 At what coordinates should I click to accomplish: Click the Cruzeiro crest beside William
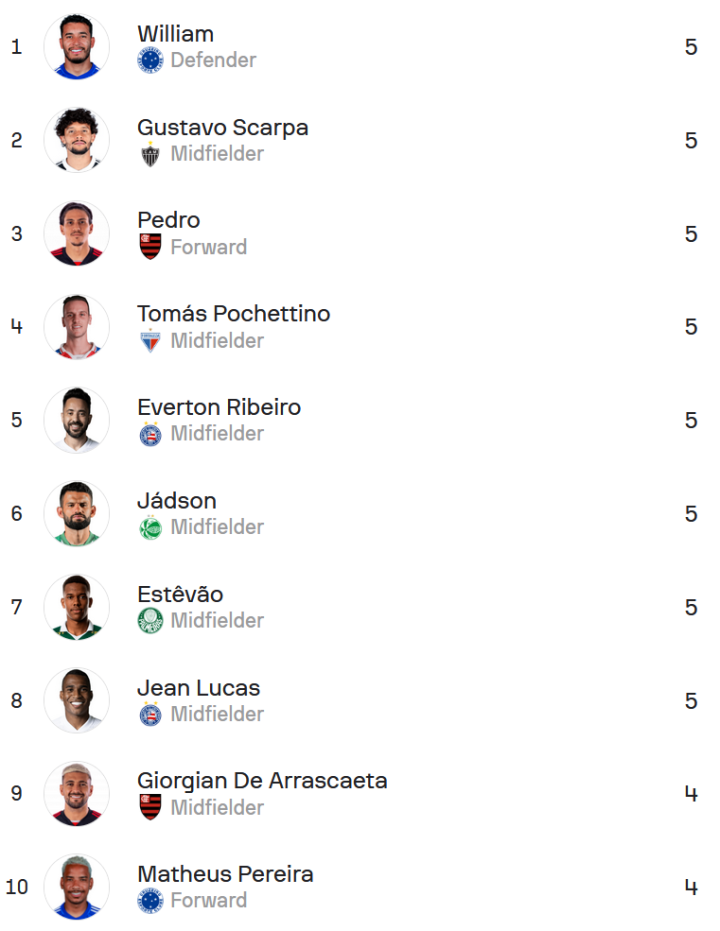(x=150, y=60)
